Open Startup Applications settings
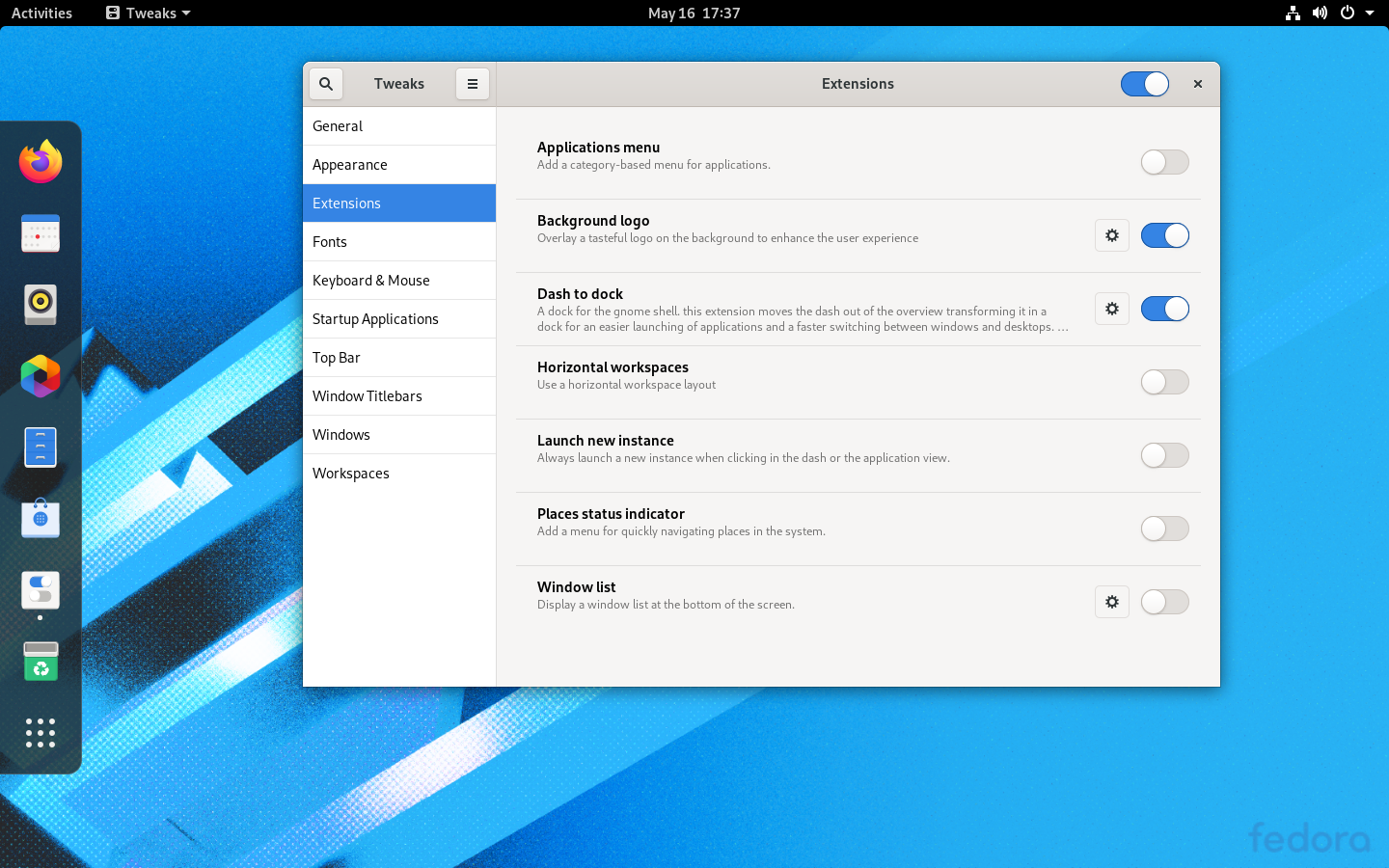Viewport: 1389px width, 868px height. [399, 319]
